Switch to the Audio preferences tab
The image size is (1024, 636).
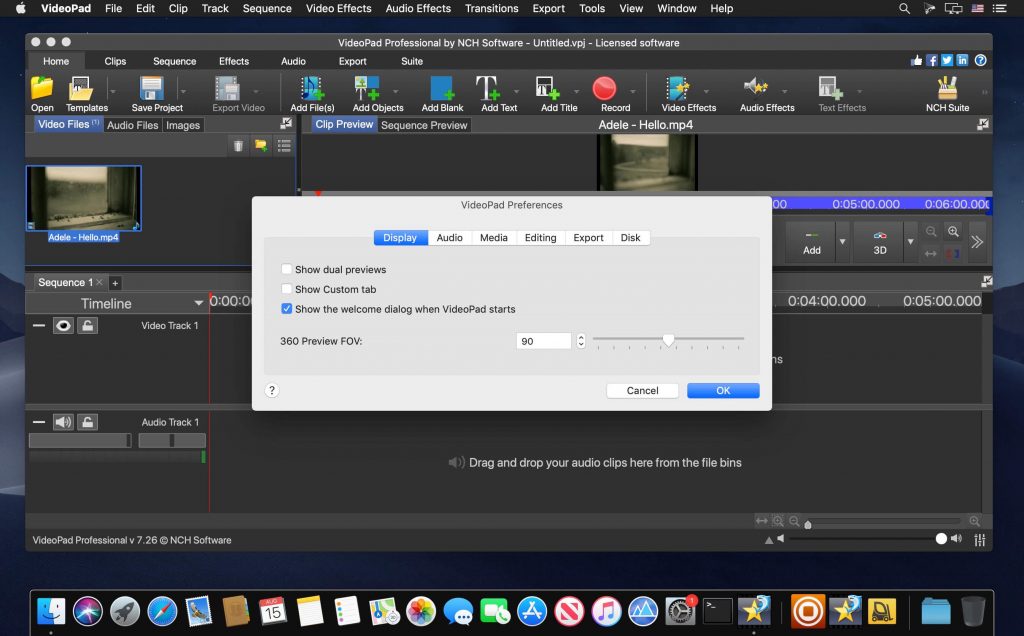coord(449,237)
